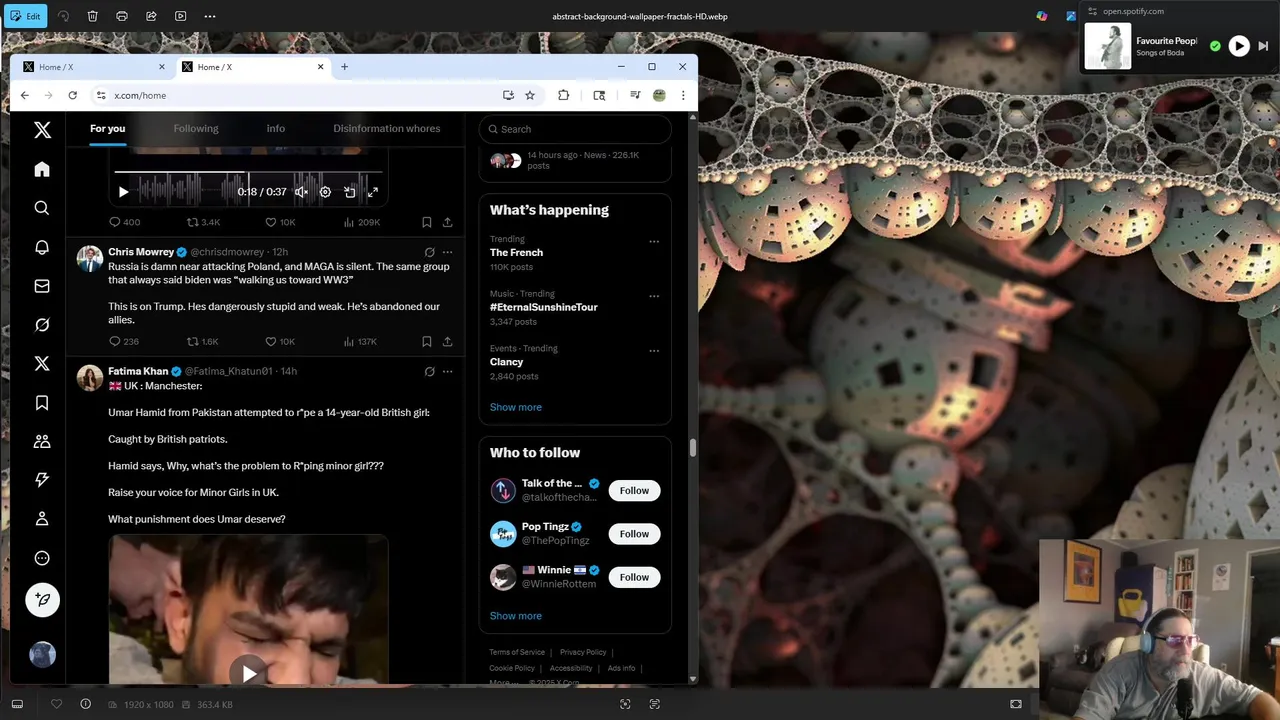Follow Winnie account
The image size is (1280, 720).
[x=634, y=577]
